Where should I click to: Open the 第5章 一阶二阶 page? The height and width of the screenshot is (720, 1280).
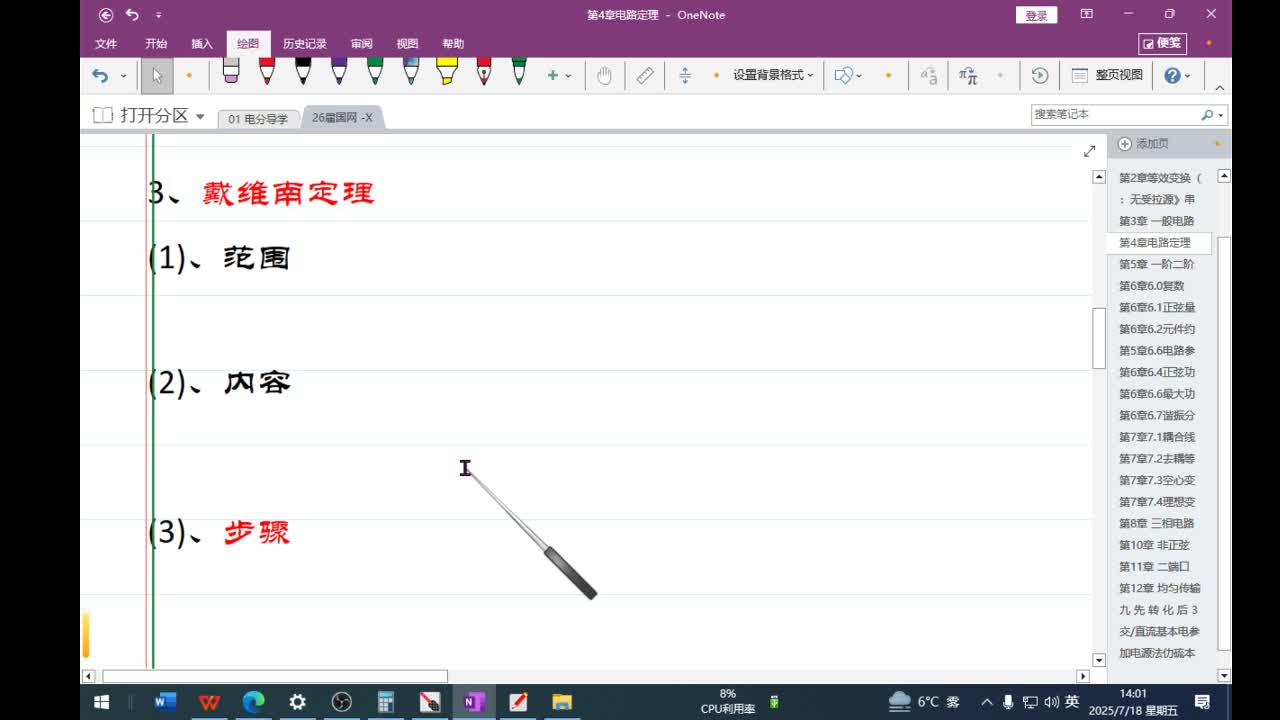1156,264
